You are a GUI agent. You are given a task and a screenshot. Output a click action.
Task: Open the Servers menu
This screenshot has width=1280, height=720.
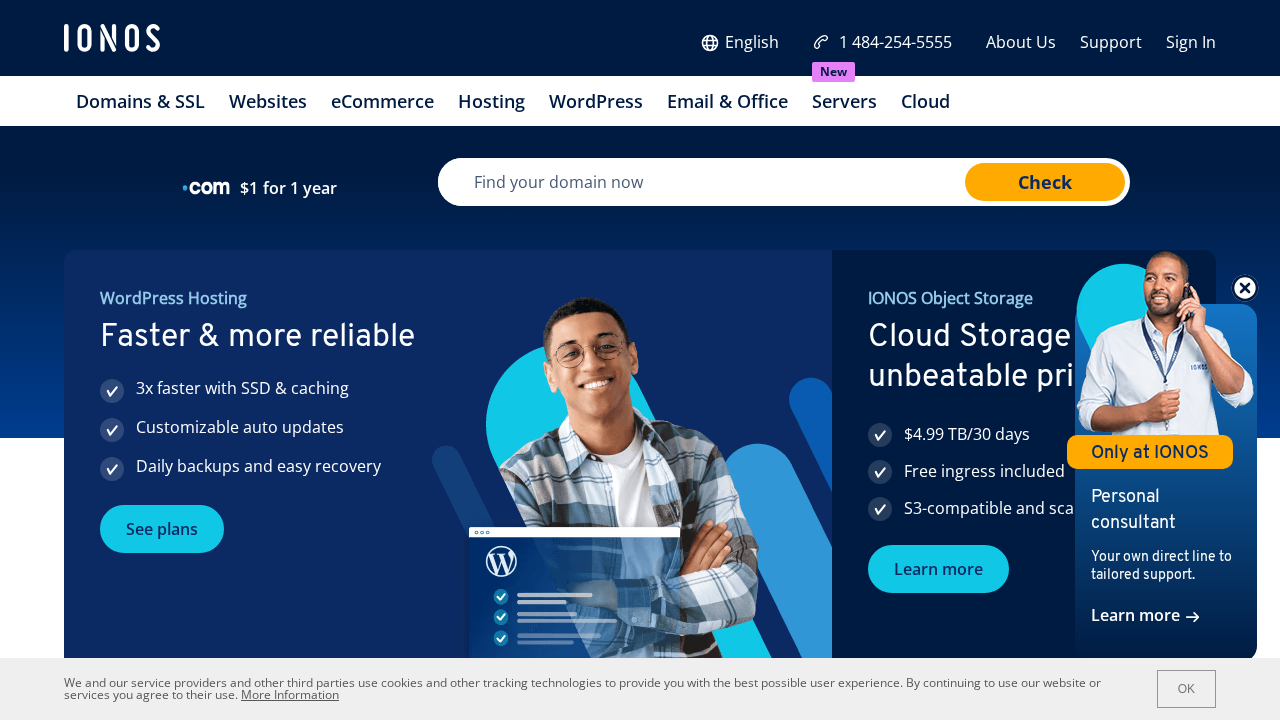tap(844, 101)
